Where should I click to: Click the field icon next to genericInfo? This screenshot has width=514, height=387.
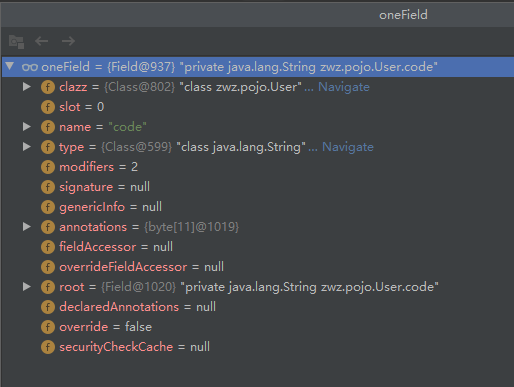pos(48,207)
